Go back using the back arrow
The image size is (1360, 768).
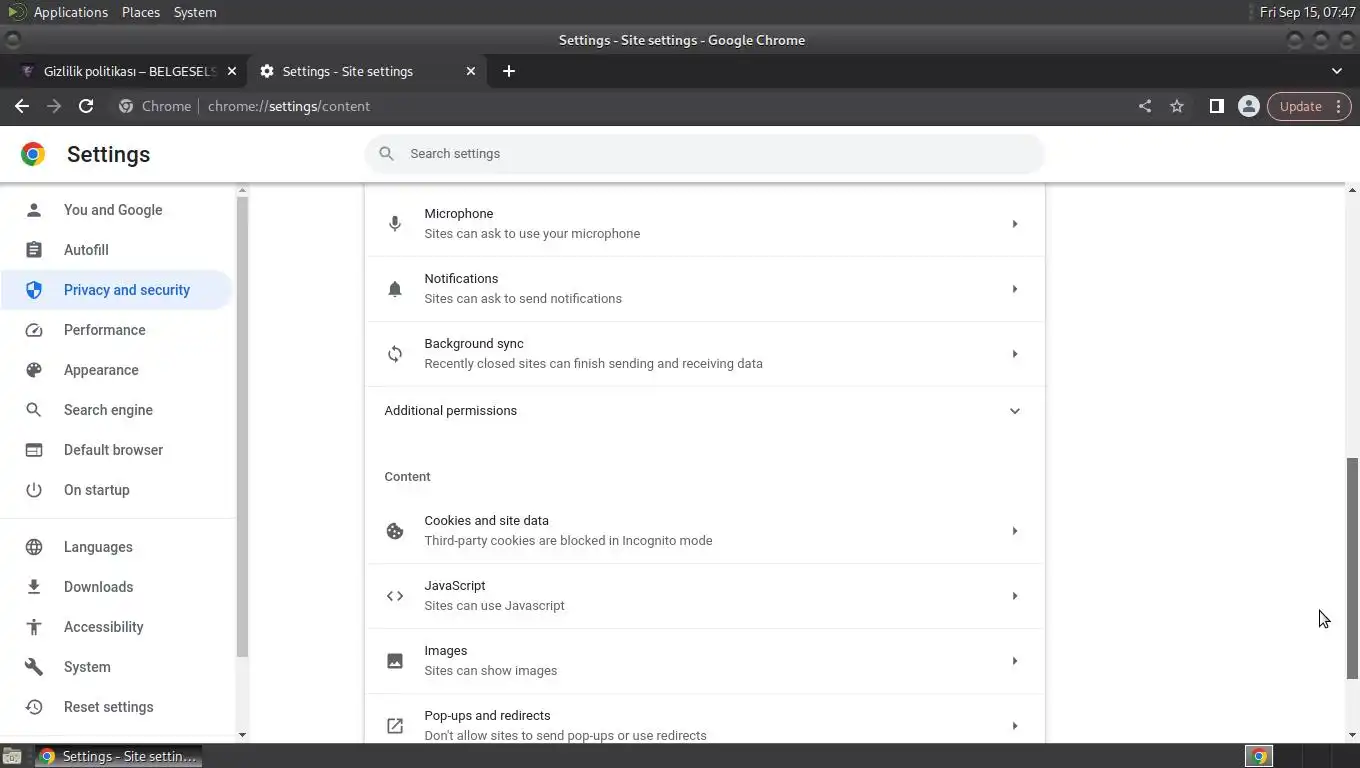pos(22,106)
